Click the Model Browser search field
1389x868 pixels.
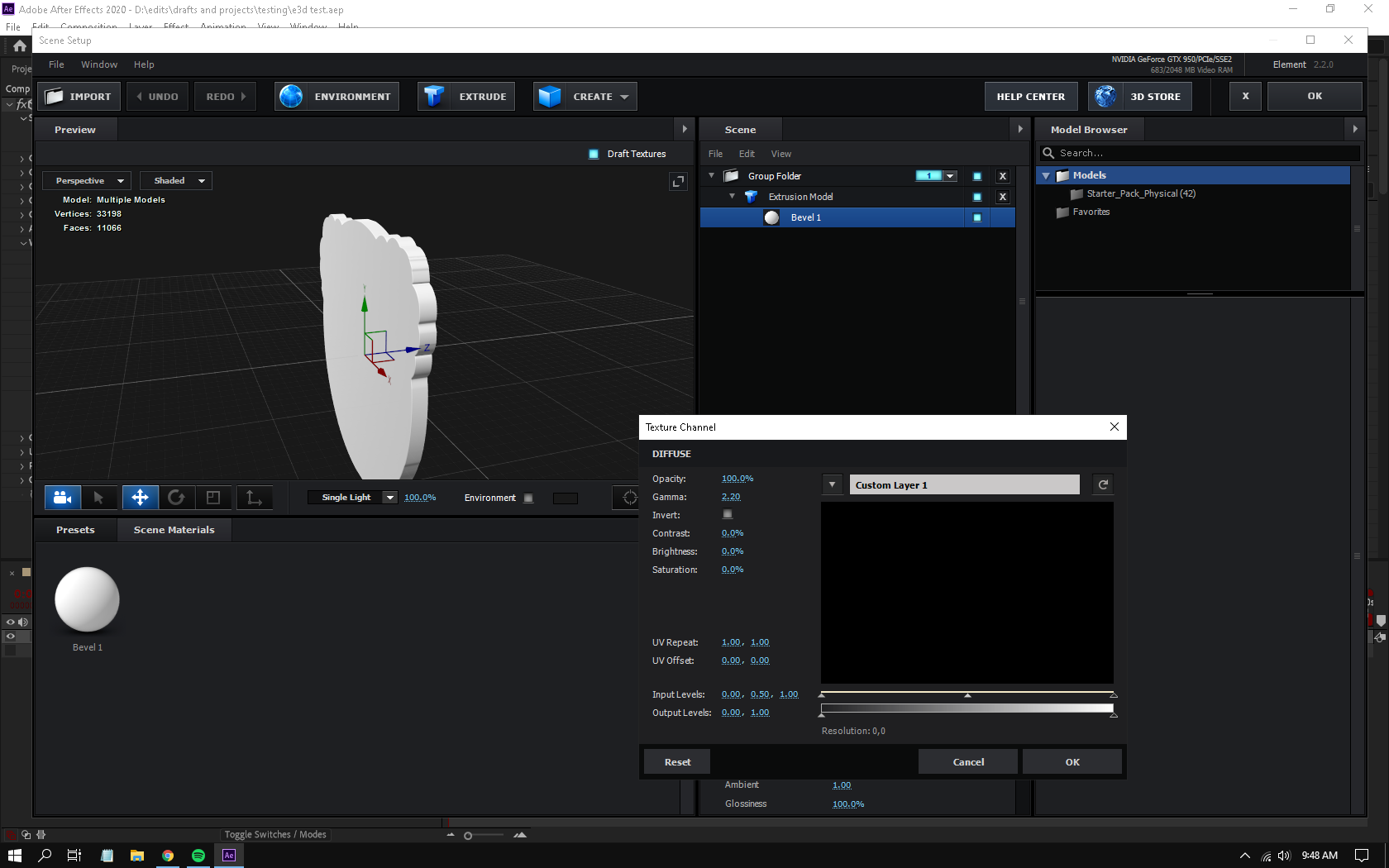pos(1199,153)
